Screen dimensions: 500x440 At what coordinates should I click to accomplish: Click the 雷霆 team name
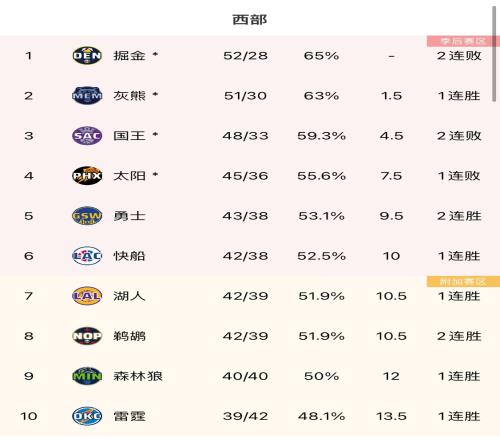tap(129, 416)
